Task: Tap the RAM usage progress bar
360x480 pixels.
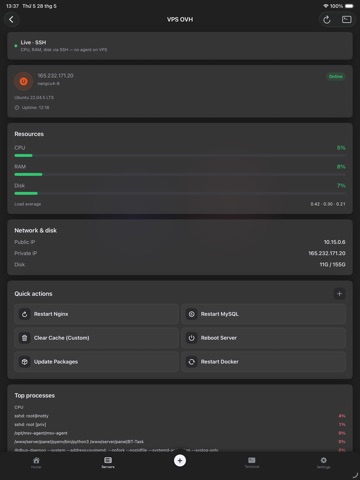Action: 180,174
